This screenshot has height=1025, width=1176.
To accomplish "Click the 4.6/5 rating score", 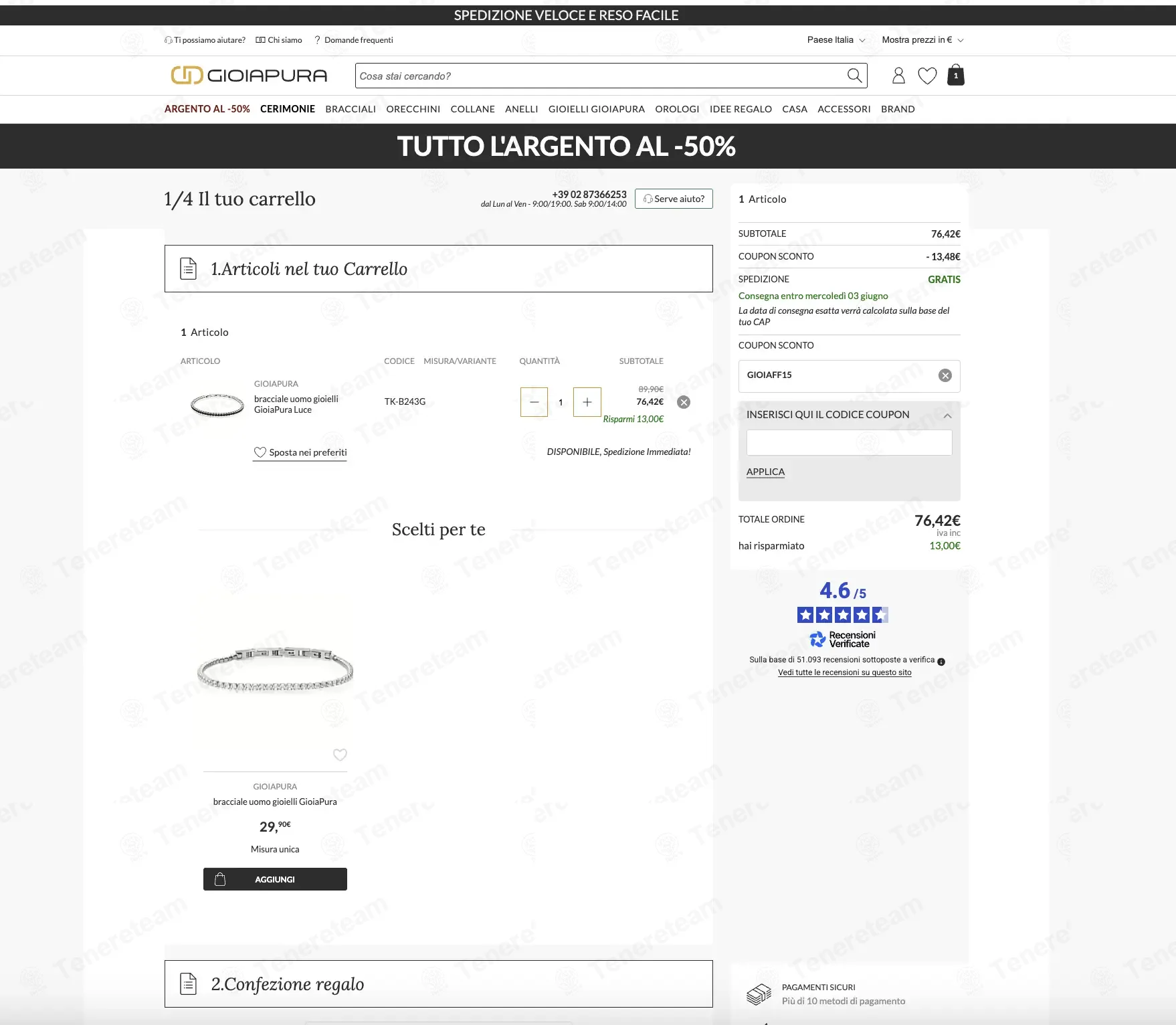I will (x=843, y=591).
